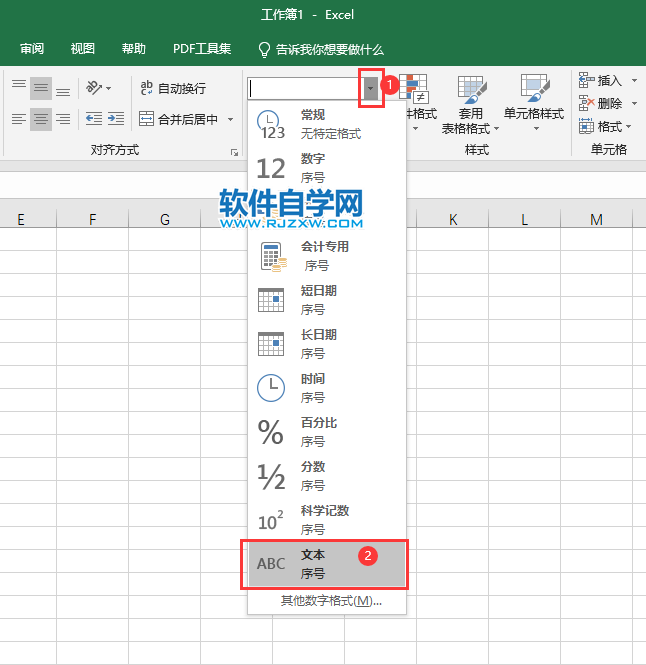
Task: Choose the 文本 text format
Action: pos(327,564)
